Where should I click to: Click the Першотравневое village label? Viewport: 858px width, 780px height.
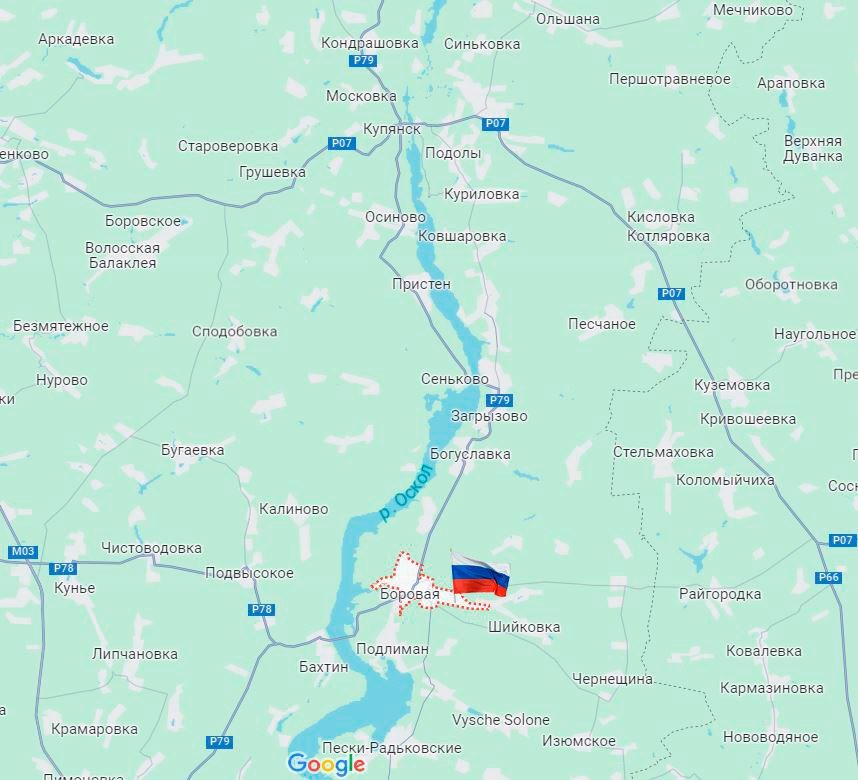[x=670, y=79]
